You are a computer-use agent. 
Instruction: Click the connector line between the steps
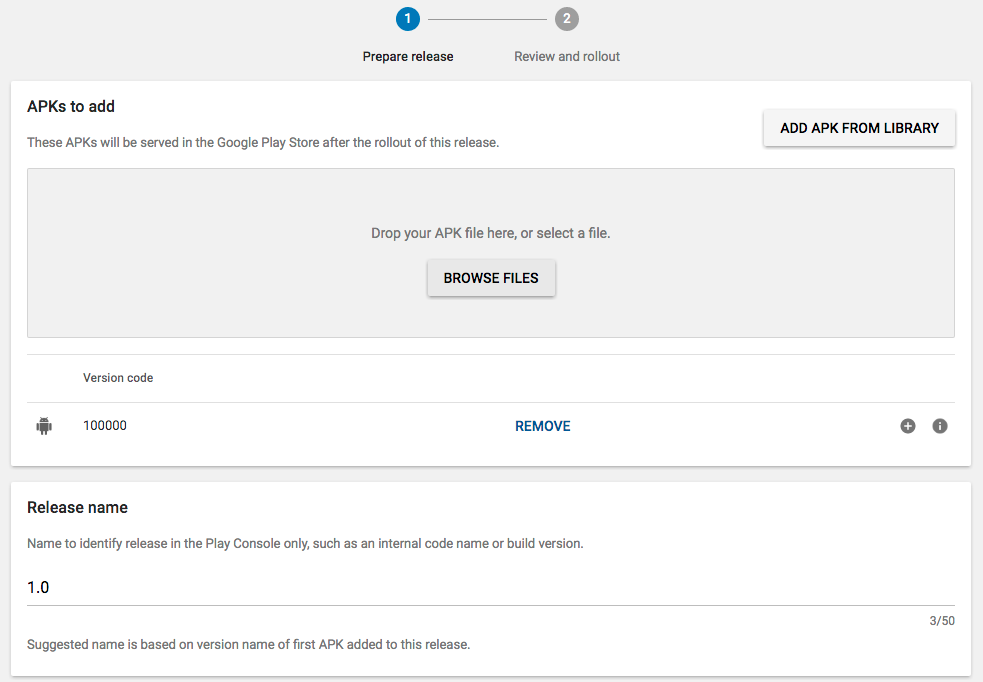point(487,19)
